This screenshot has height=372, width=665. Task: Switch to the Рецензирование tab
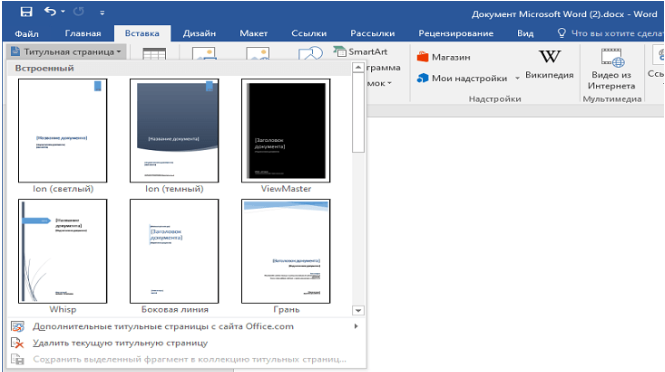[455, 33]
